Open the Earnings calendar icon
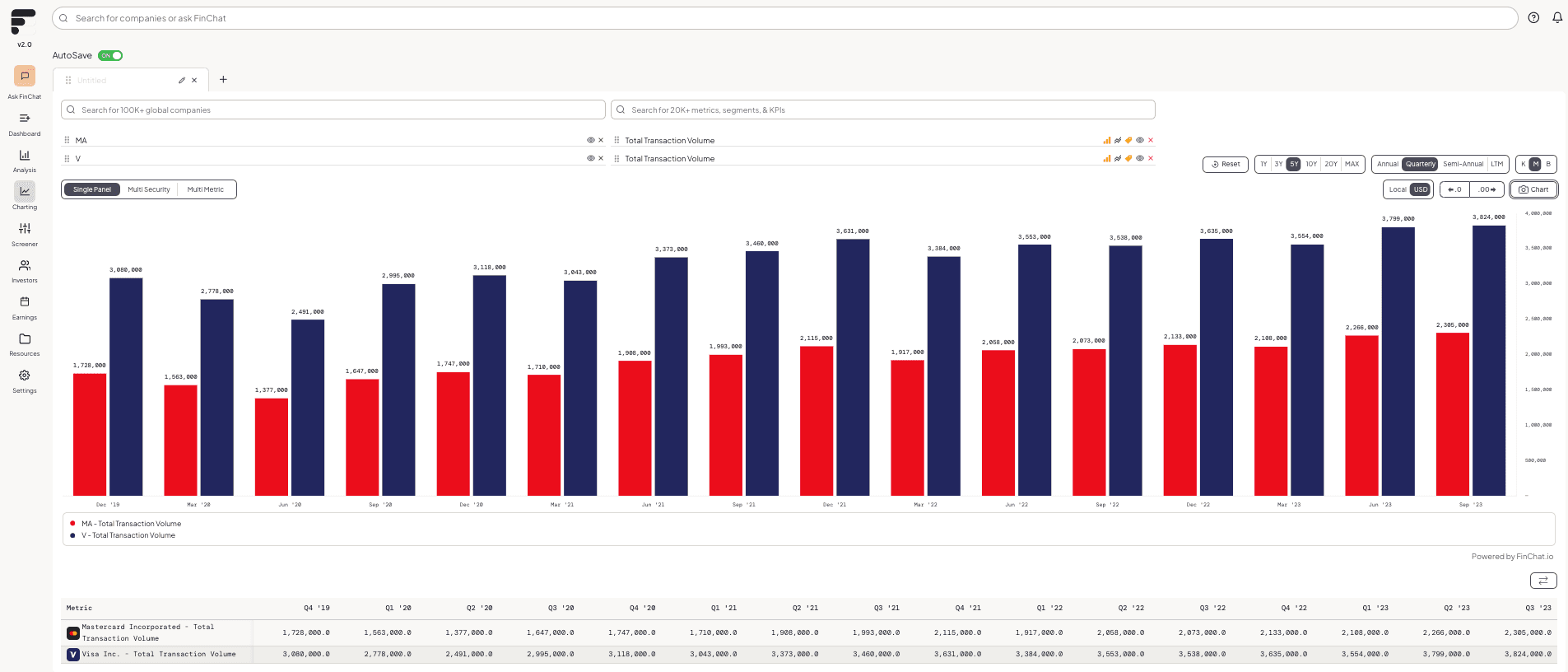 (25, 301)
